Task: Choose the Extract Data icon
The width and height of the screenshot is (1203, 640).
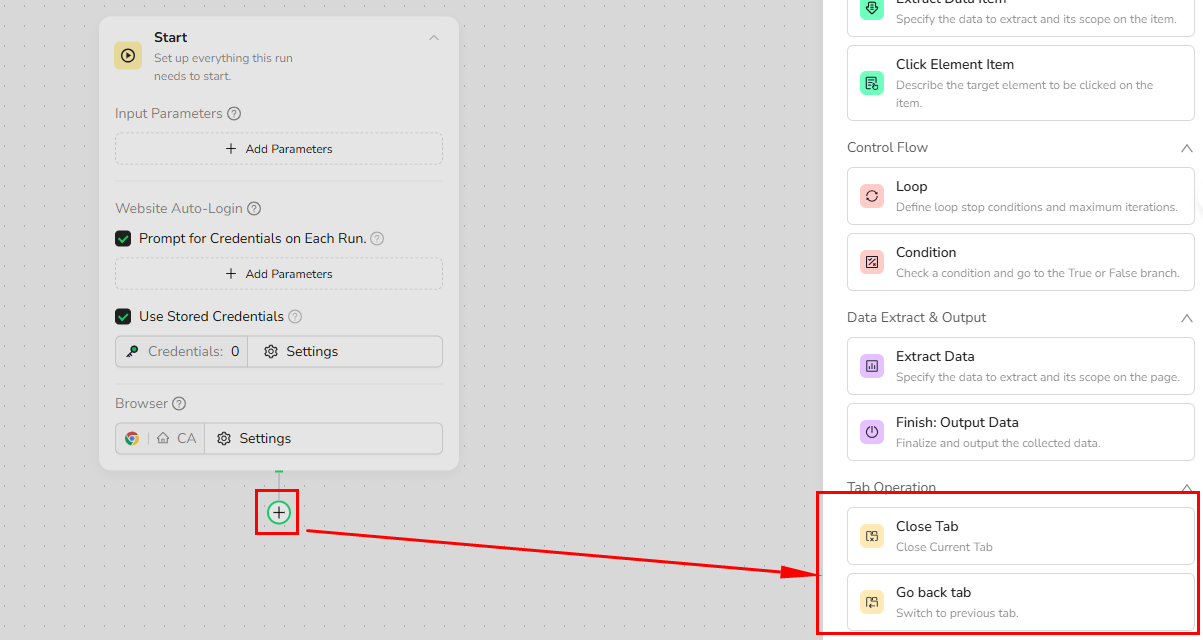Action: [872, 366]
